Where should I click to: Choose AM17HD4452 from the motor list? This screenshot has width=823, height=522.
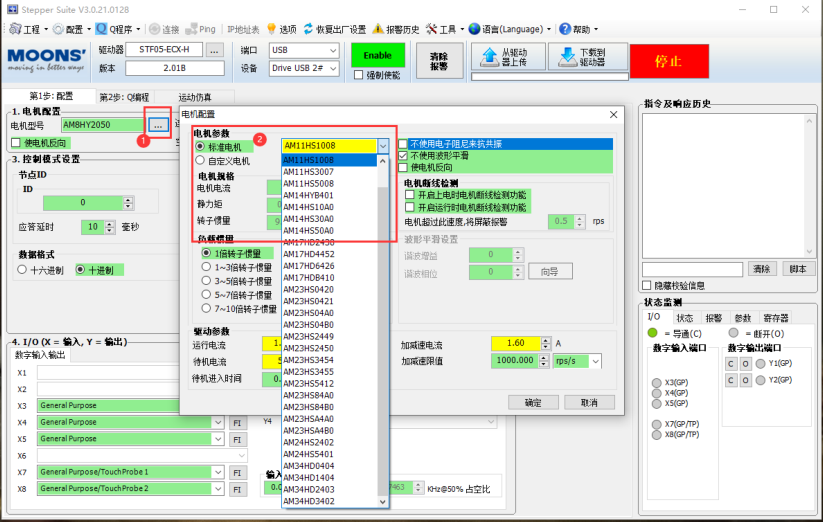point(308,253)
